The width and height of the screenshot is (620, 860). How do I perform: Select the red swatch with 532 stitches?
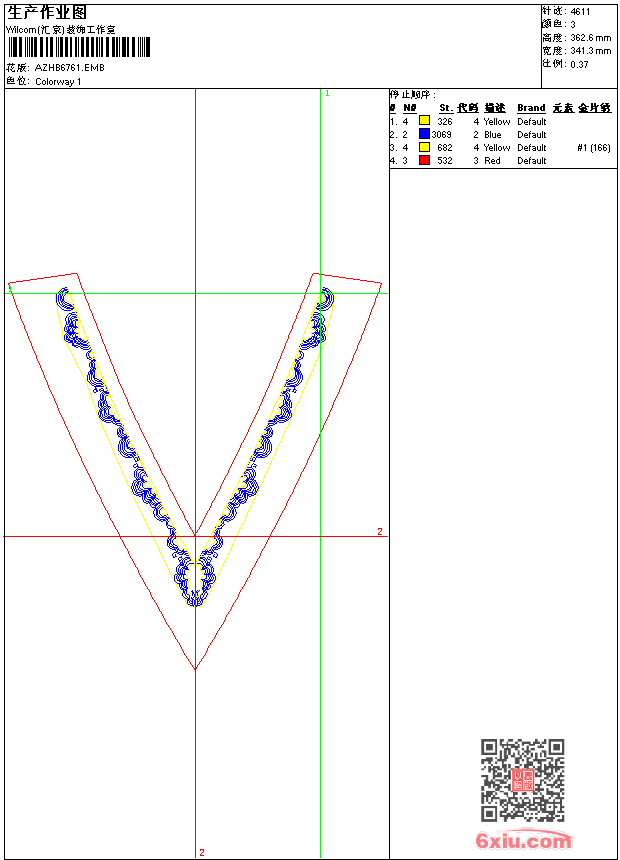point(424,160)
